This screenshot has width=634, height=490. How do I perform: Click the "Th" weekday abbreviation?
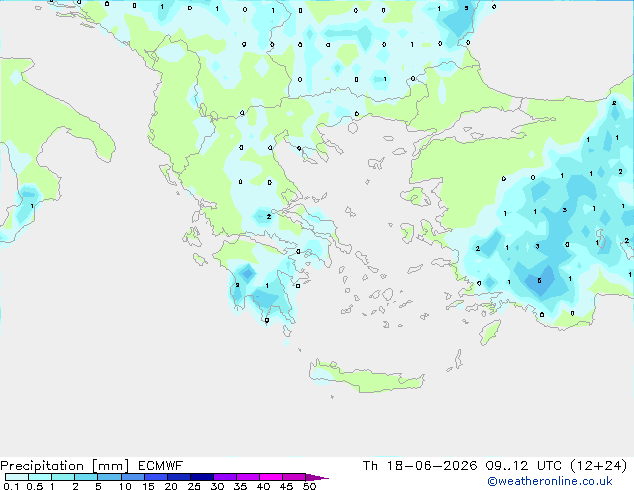click(370, 466)
